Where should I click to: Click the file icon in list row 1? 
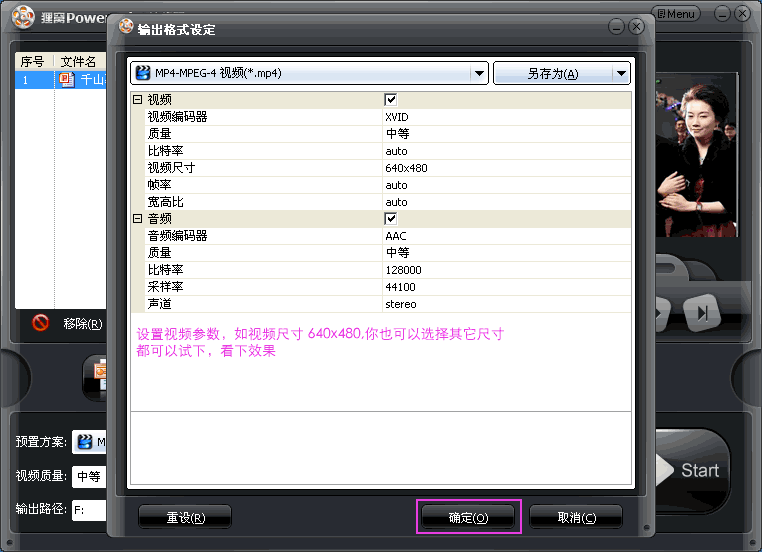tap(68, 79)
